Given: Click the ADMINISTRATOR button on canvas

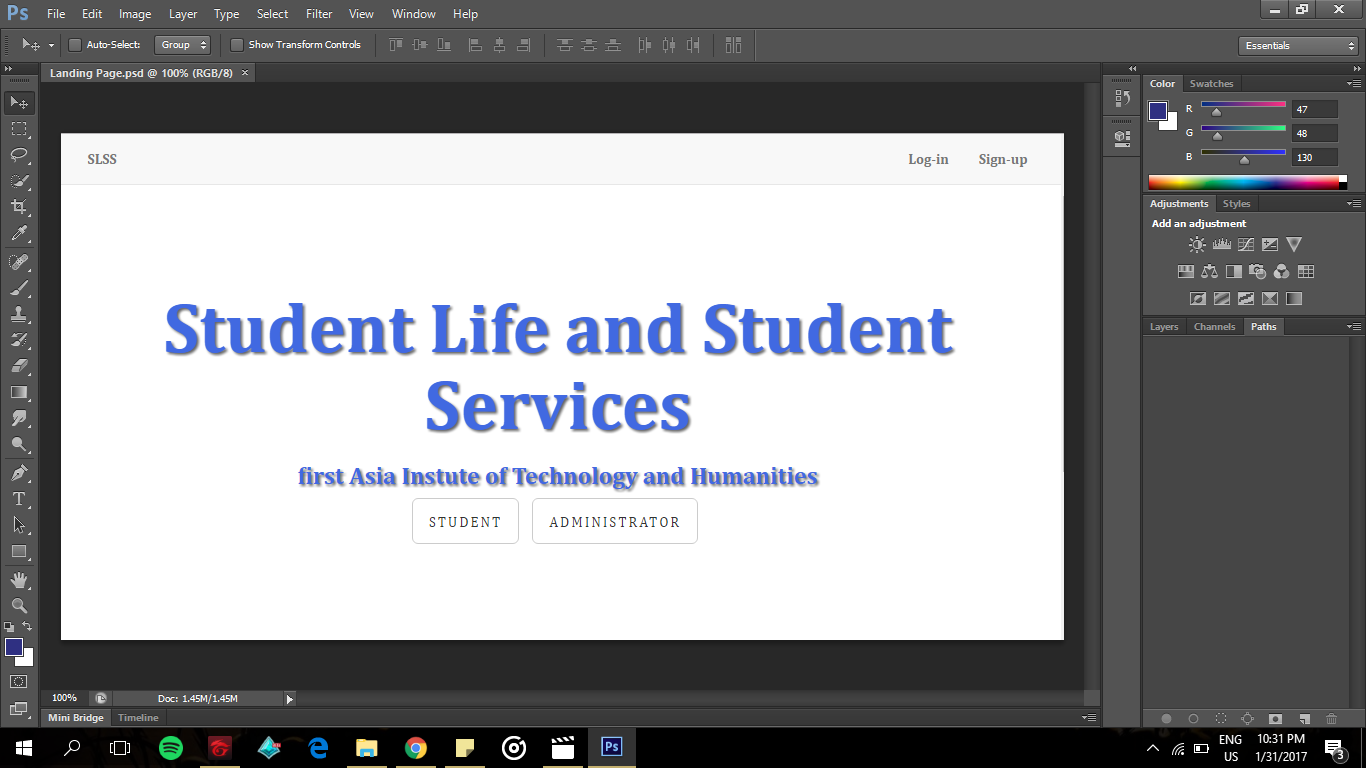Looking at the screenshot, I should (614, 521).
